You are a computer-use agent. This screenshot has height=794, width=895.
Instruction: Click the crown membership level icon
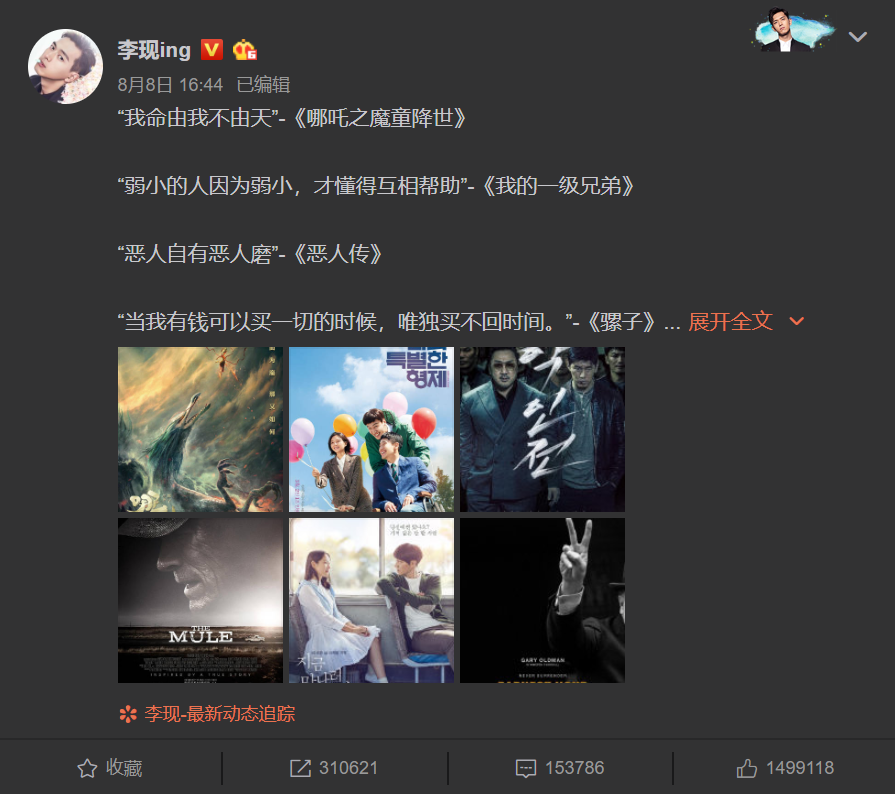[x=244, y=50]
